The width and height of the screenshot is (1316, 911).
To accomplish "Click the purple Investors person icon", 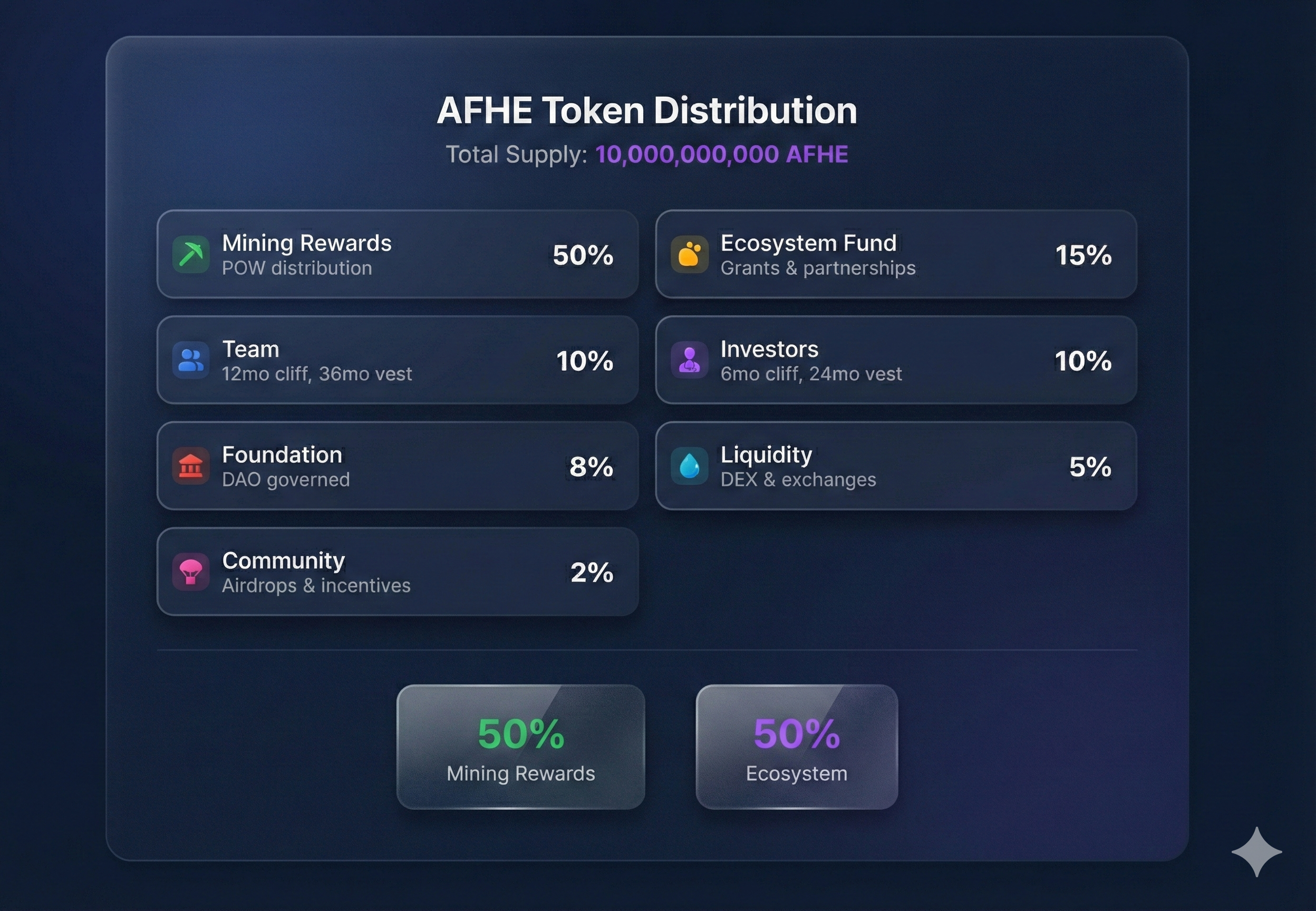I will click(690, 360).
